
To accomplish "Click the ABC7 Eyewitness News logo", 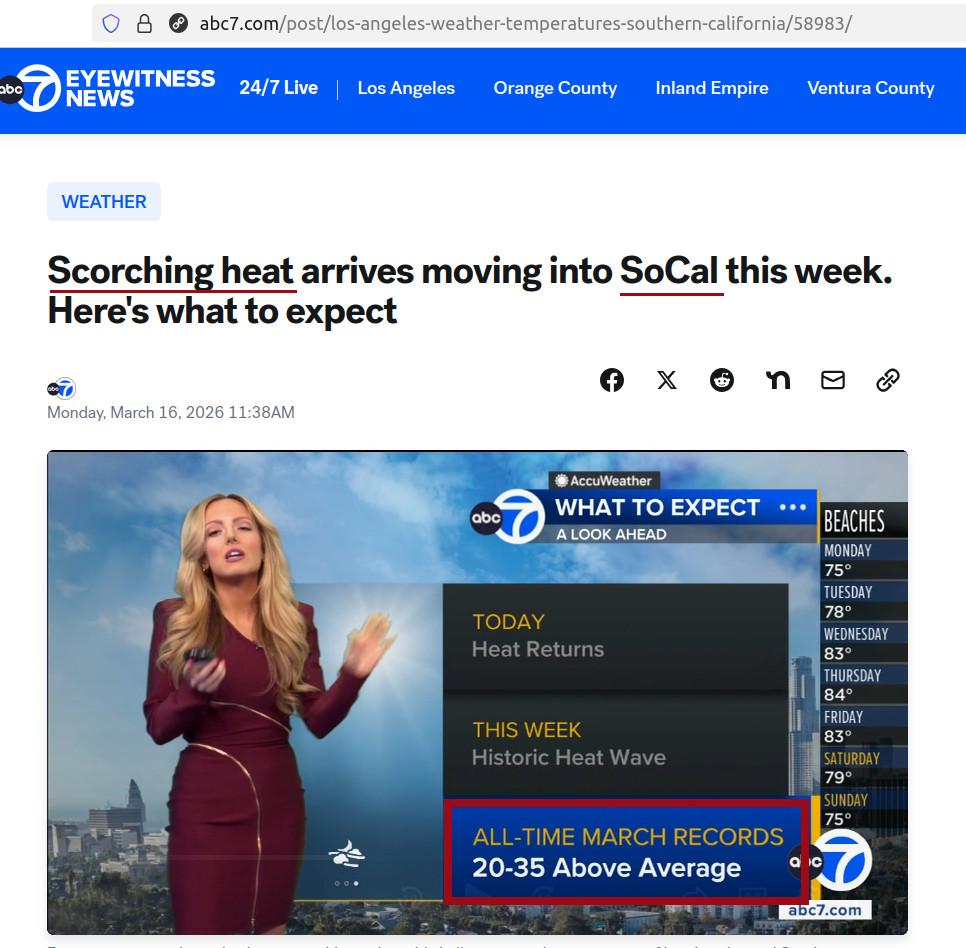I will pos(108,88).
